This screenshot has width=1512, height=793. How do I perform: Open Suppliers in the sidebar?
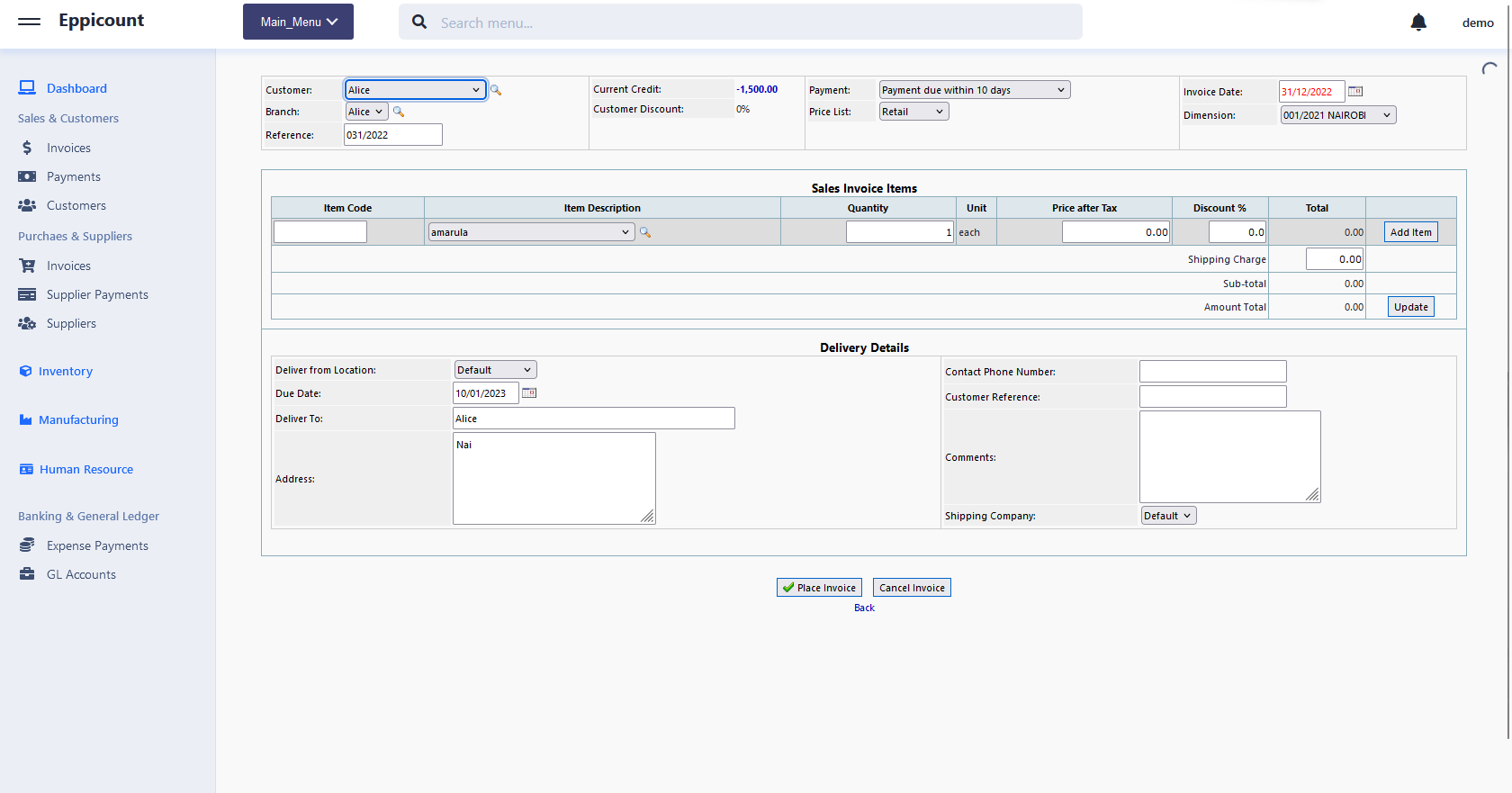71,323
